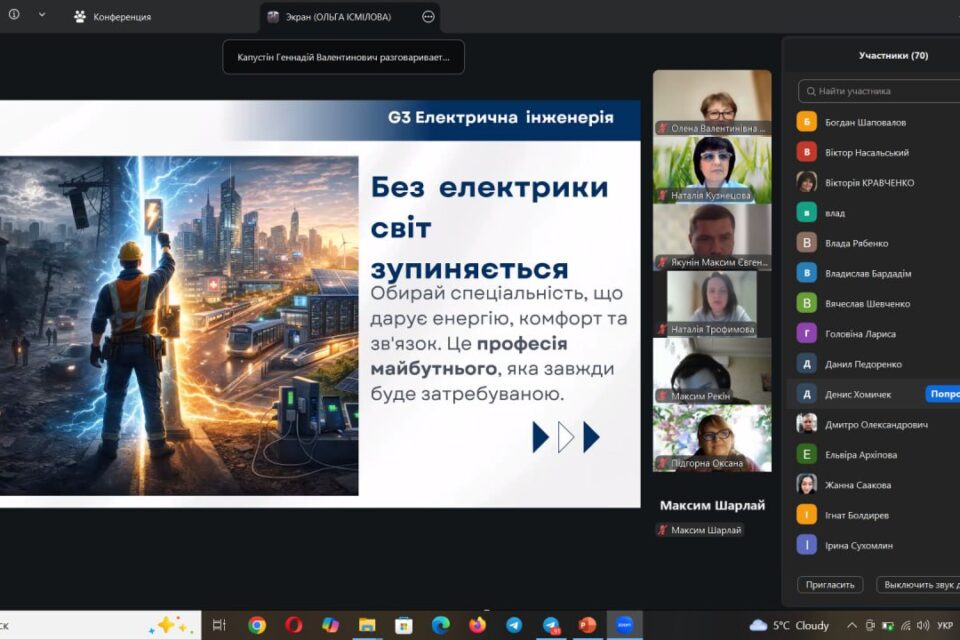Open Microsoft Copilot from the taskbar
Image resolution: width=960 pixels, height=640 pixels.
click(331, 625)
